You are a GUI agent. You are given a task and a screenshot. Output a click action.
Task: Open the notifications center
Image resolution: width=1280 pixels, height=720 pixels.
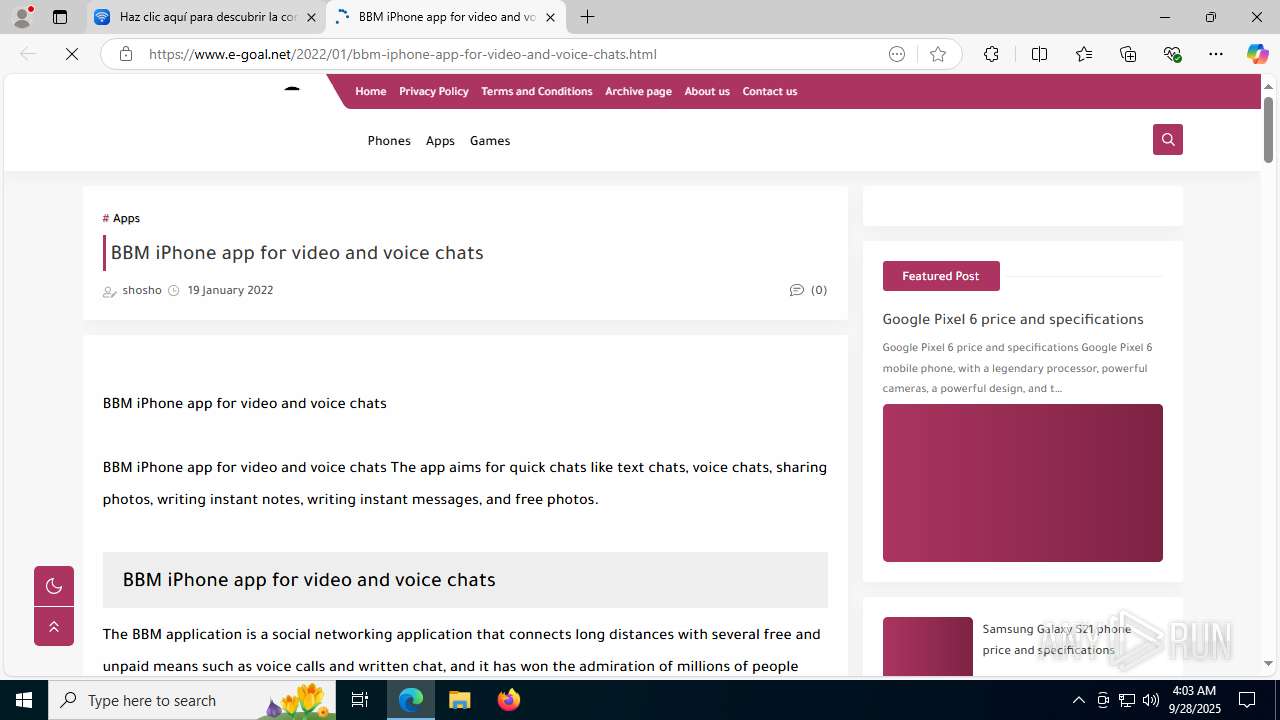[x=1247, y=700]
